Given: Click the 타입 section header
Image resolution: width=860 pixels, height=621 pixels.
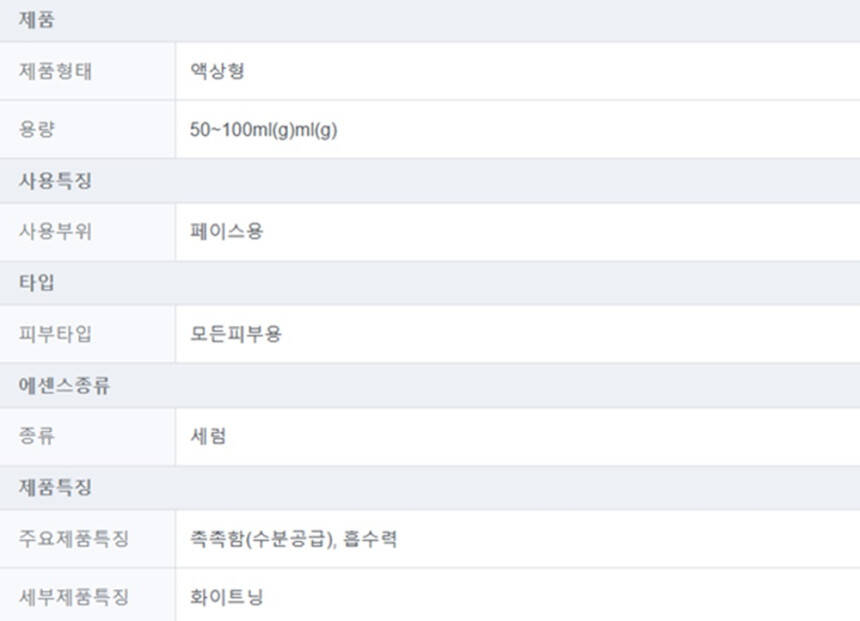Looking at the screenshot, I should tap(37, 283).
